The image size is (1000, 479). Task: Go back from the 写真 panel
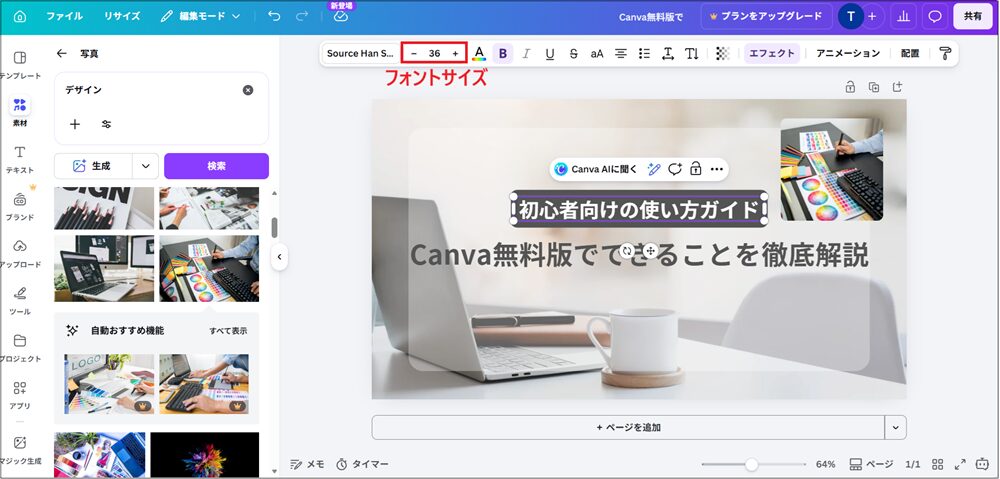click(61, 54)
